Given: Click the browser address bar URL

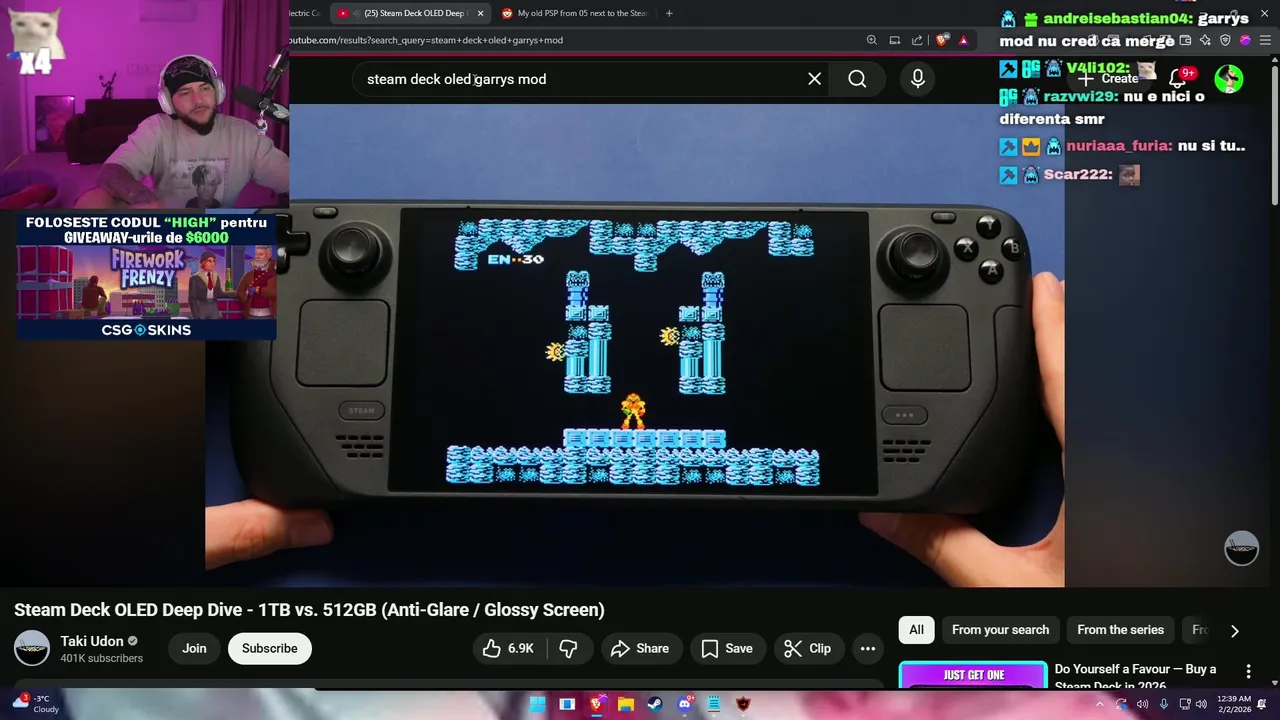Looking at the screenshot, I should 426,40.
